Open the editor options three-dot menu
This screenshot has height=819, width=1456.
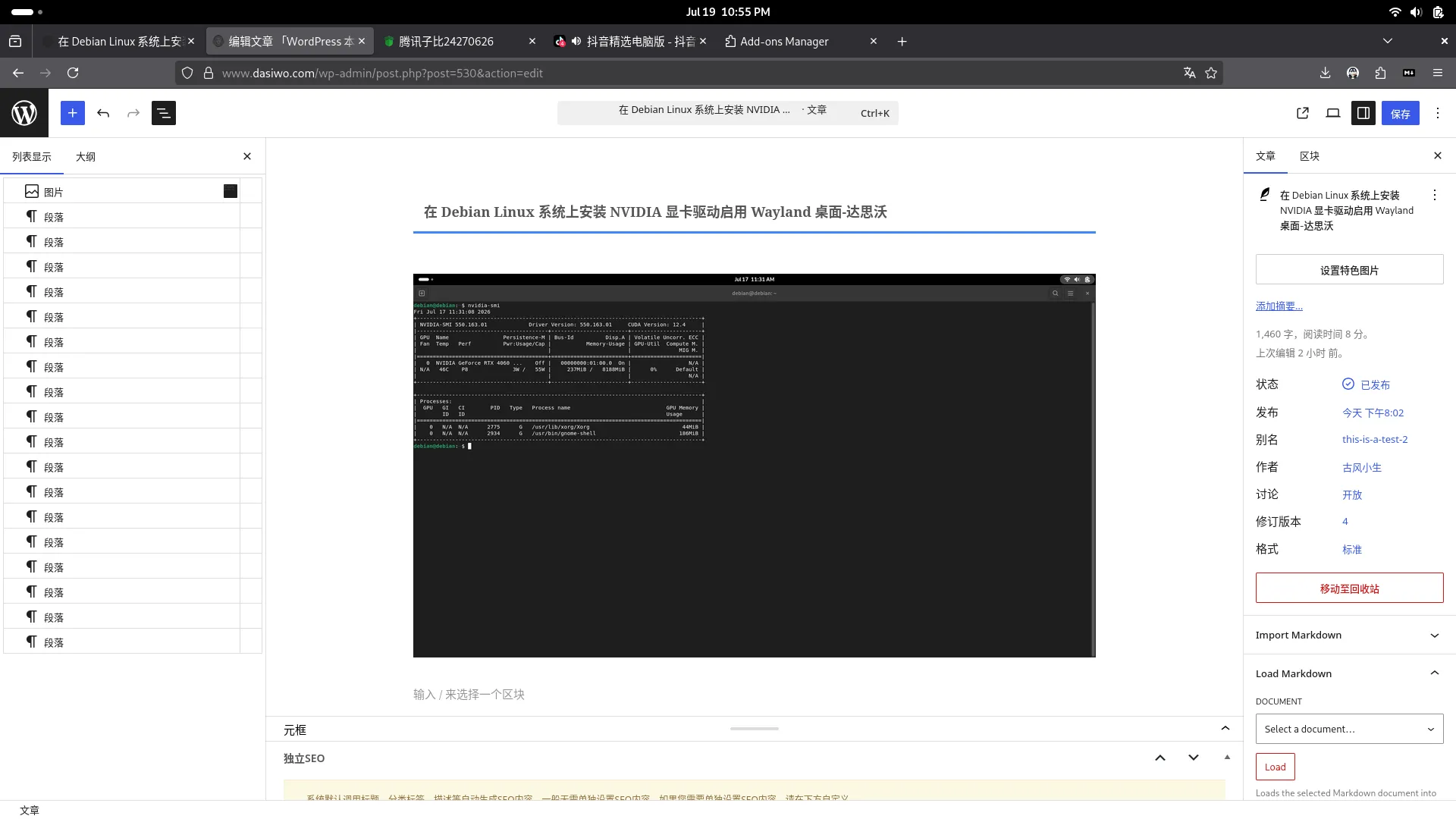1438,113
